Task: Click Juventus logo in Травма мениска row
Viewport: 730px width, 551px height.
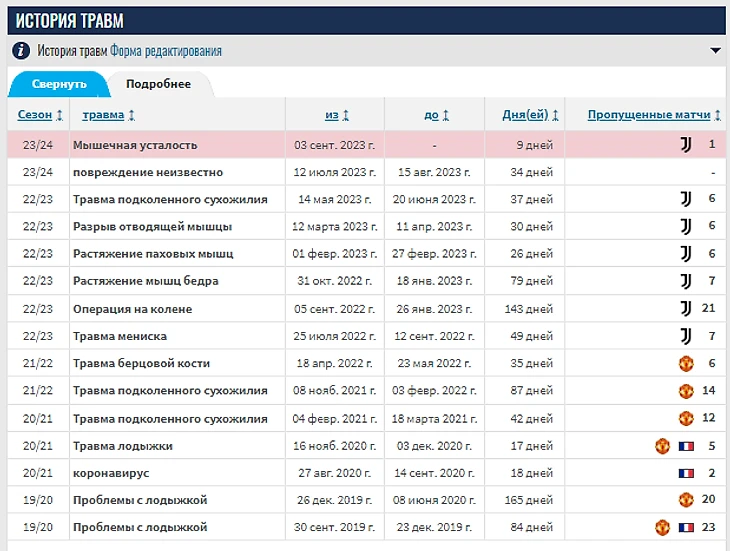Action: (x=686, y=336)
